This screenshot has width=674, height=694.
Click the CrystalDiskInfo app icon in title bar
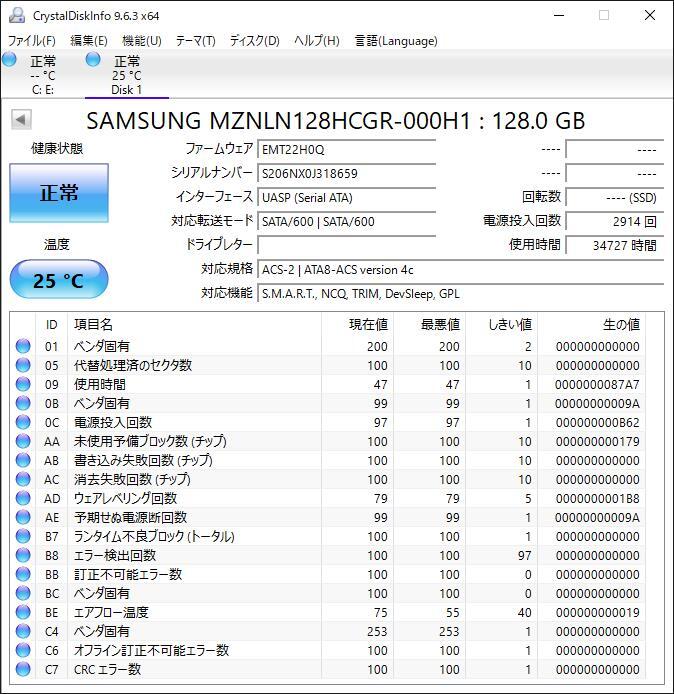tap(16, 15)
